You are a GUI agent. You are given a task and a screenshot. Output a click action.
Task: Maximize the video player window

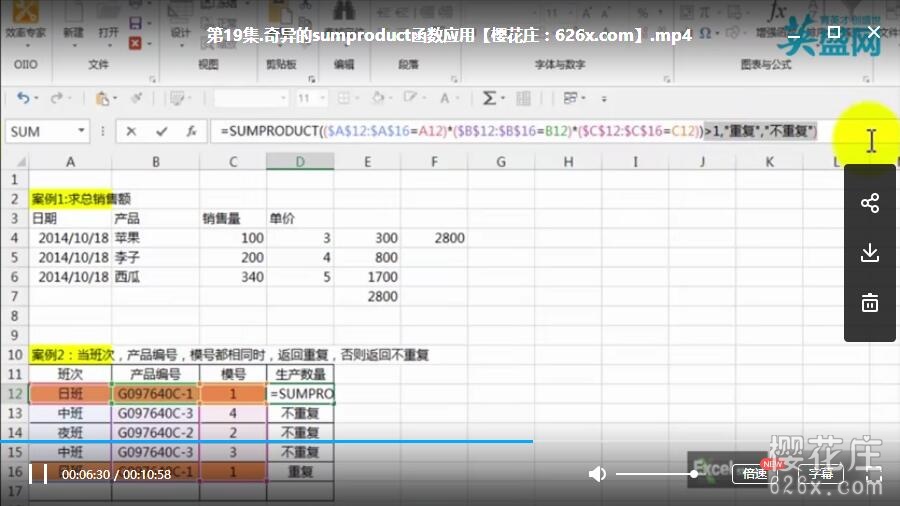(833, 32)
